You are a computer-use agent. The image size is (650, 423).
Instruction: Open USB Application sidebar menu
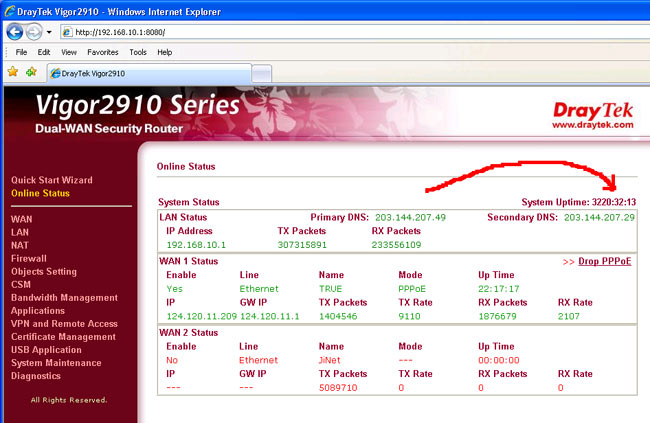pos(46,350)
